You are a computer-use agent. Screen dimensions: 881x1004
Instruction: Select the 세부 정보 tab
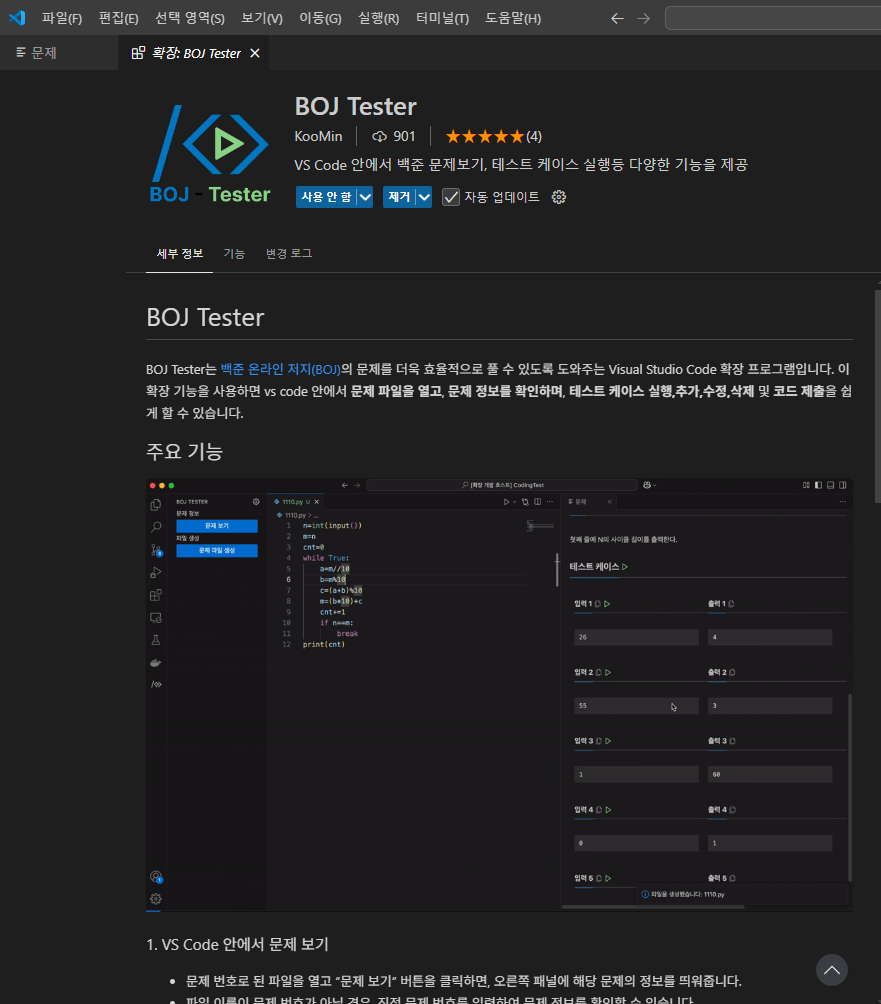(180, 254)
